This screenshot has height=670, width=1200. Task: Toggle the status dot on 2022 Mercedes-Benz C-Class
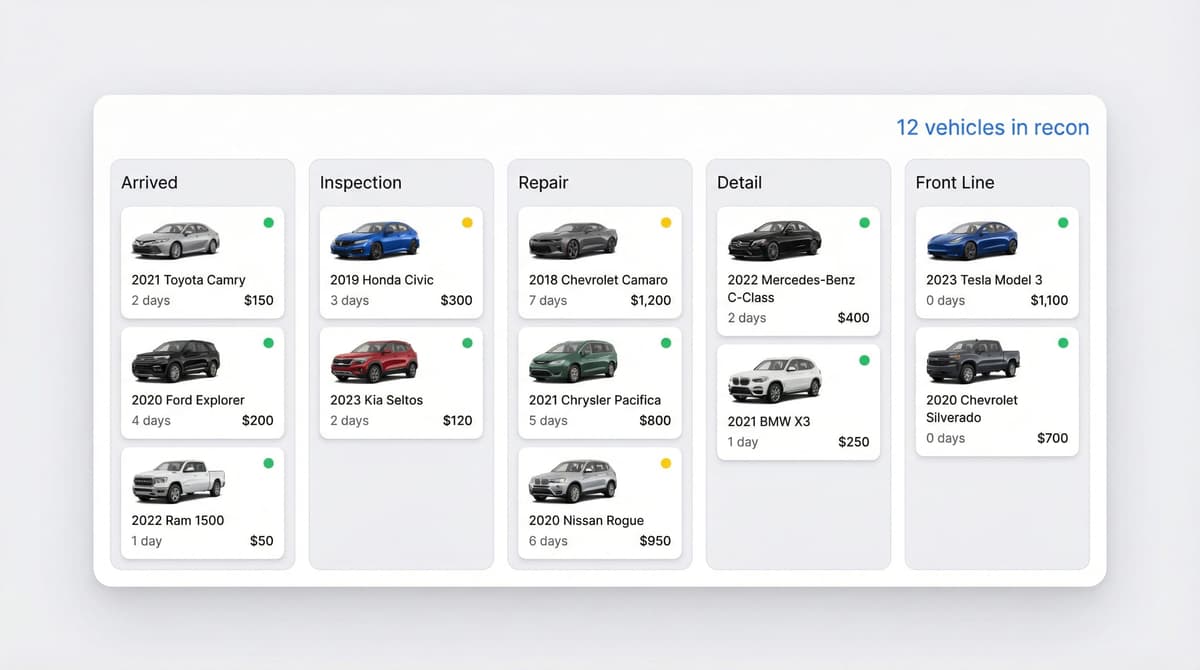(864, 223)
